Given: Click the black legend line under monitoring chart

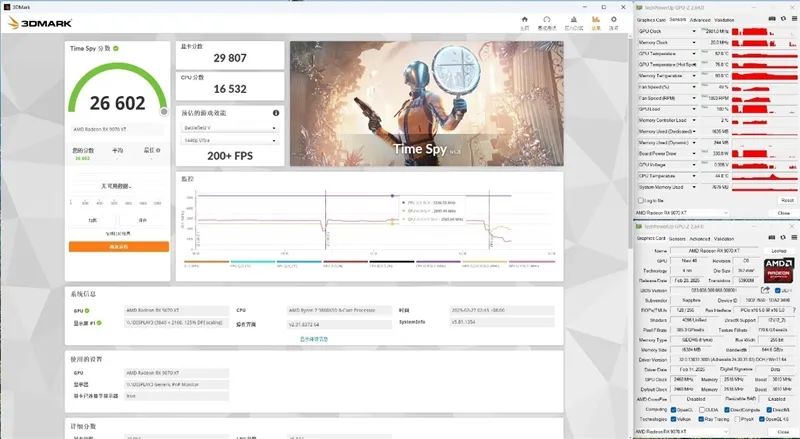Looking at the screenshot, I should pyautogui.click(x=392, y=262).
